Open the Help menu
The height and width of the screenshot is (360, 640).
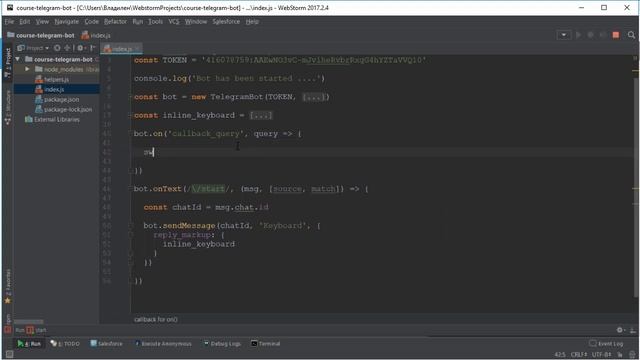point(252,22)
